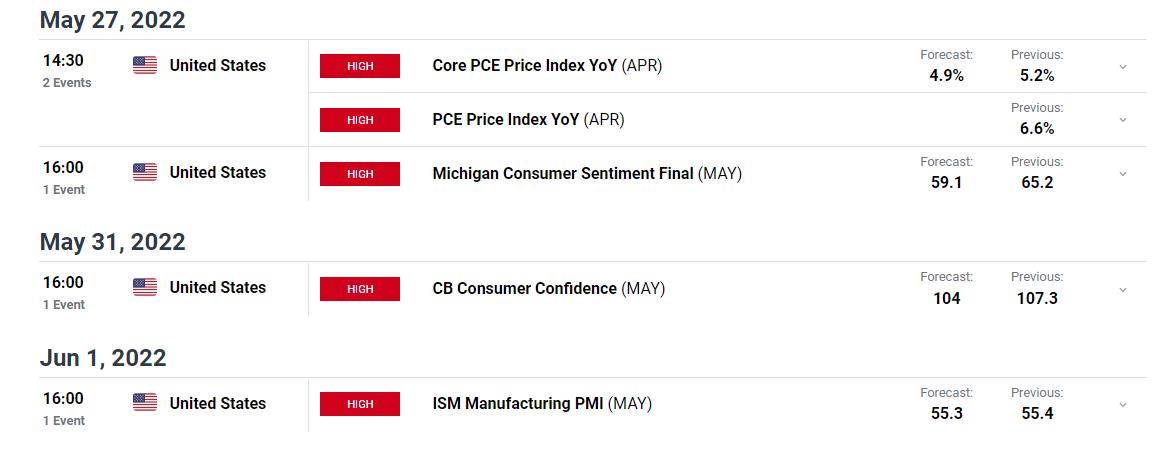Viewport: 1174px width, 461px height.
Task: Click US flag in Michigan Consumer Sentiment row
Action: click(x=145, y=173)
